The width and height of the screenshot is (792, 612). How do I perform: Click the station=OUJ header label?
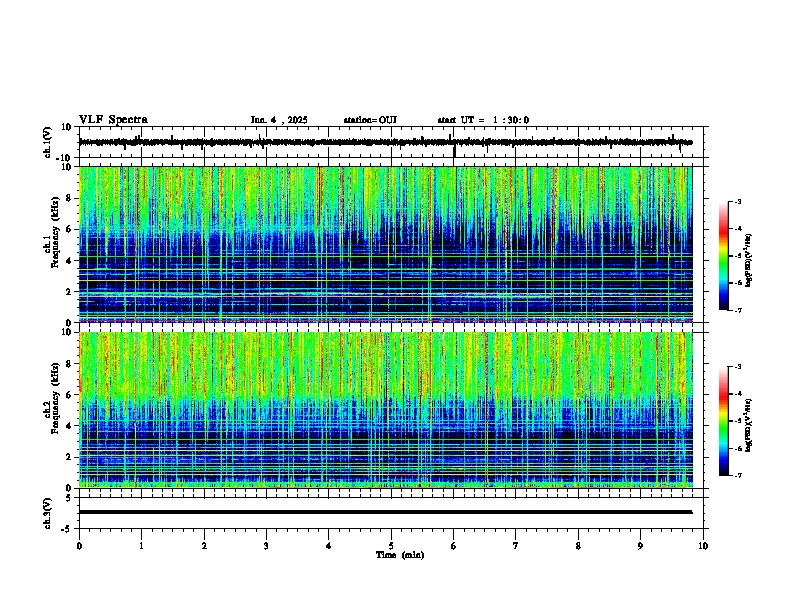(x=370, y=120)
